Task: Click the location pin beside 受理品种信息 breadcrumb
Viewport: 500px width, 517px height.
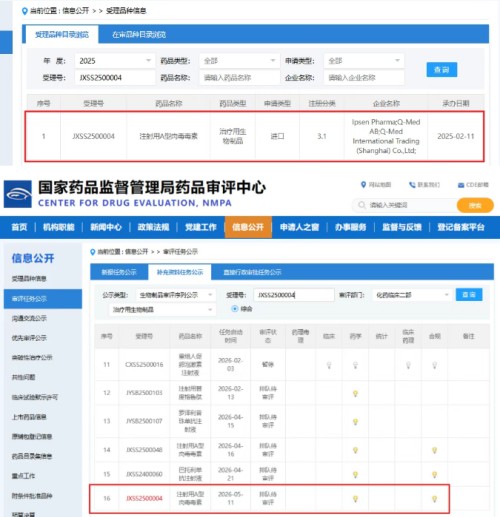Action: 24,11
